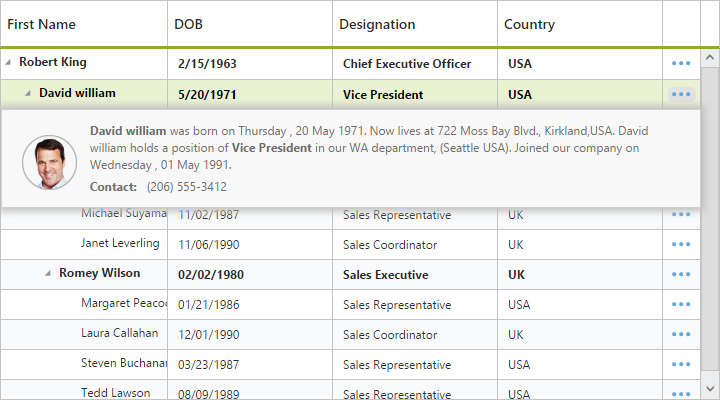Screen dimensions: 720x400
Task: Click the ellipsis icon in David william row
Action: pos(681,94)
